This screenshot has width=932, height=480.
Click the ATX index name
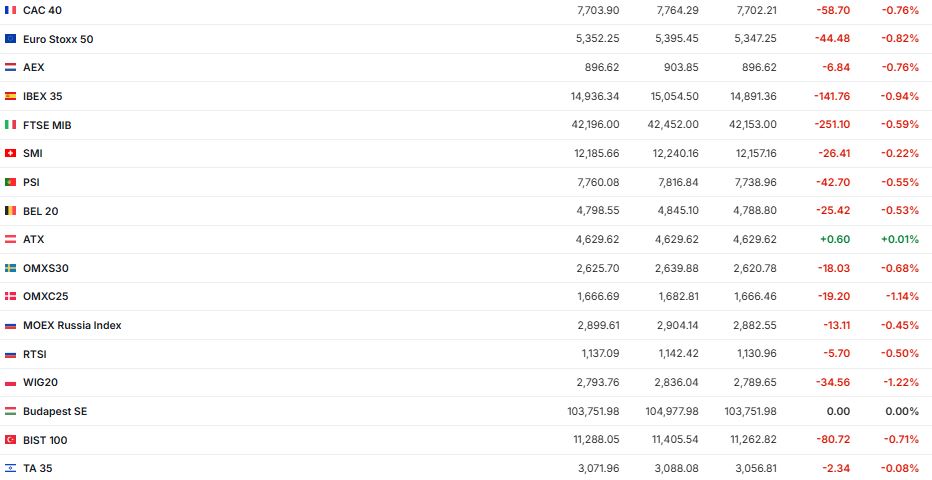pyautogui.click(x=34, y=239)
